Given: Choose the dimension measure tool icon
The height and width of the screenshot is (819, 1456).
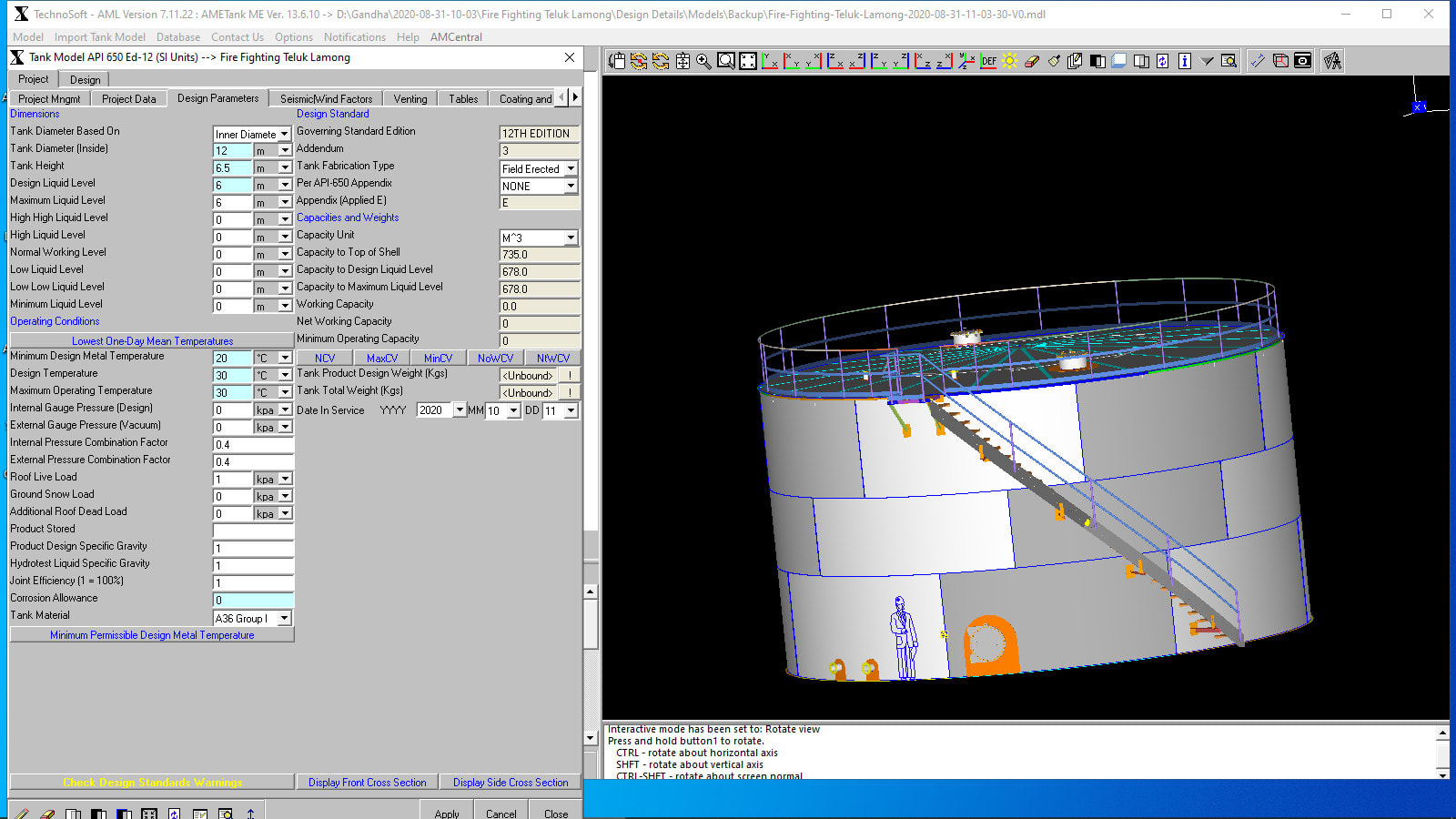Looking at the screenshot, I should pyautogui.click(x=1258, y=61).
